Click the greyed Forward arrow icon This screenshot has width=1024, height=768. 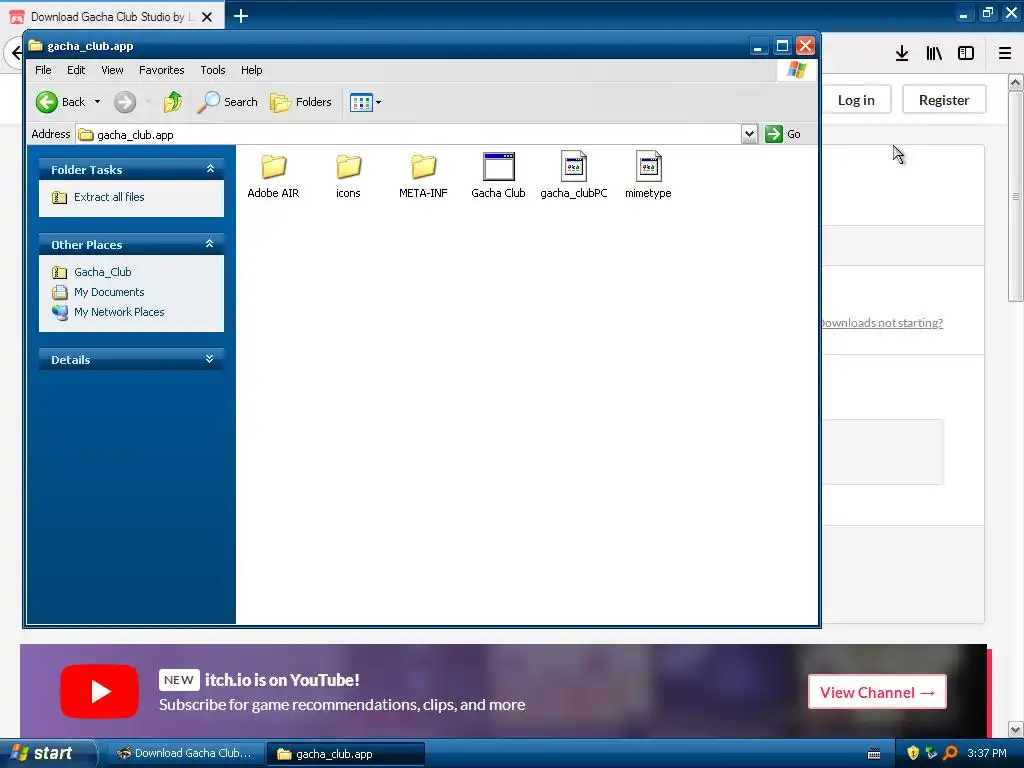point(125,102)
